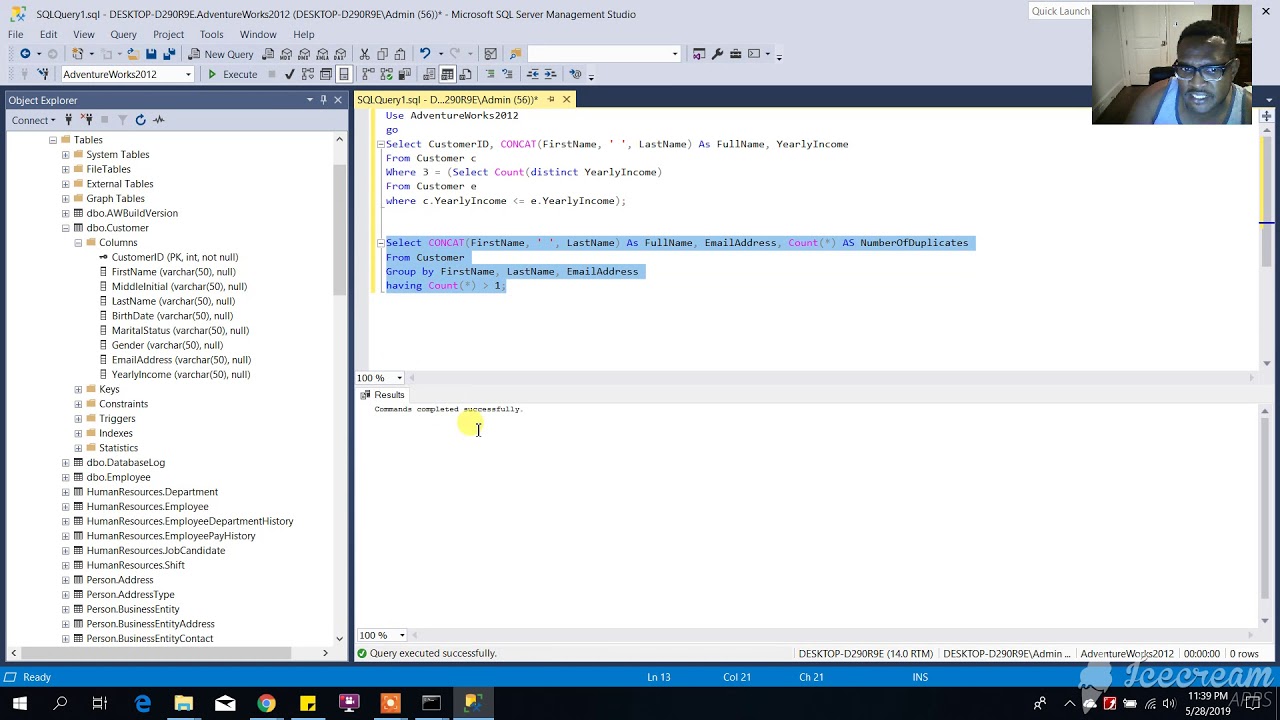
Task: Switch to the Results tab
Action: tap(382, 395)
